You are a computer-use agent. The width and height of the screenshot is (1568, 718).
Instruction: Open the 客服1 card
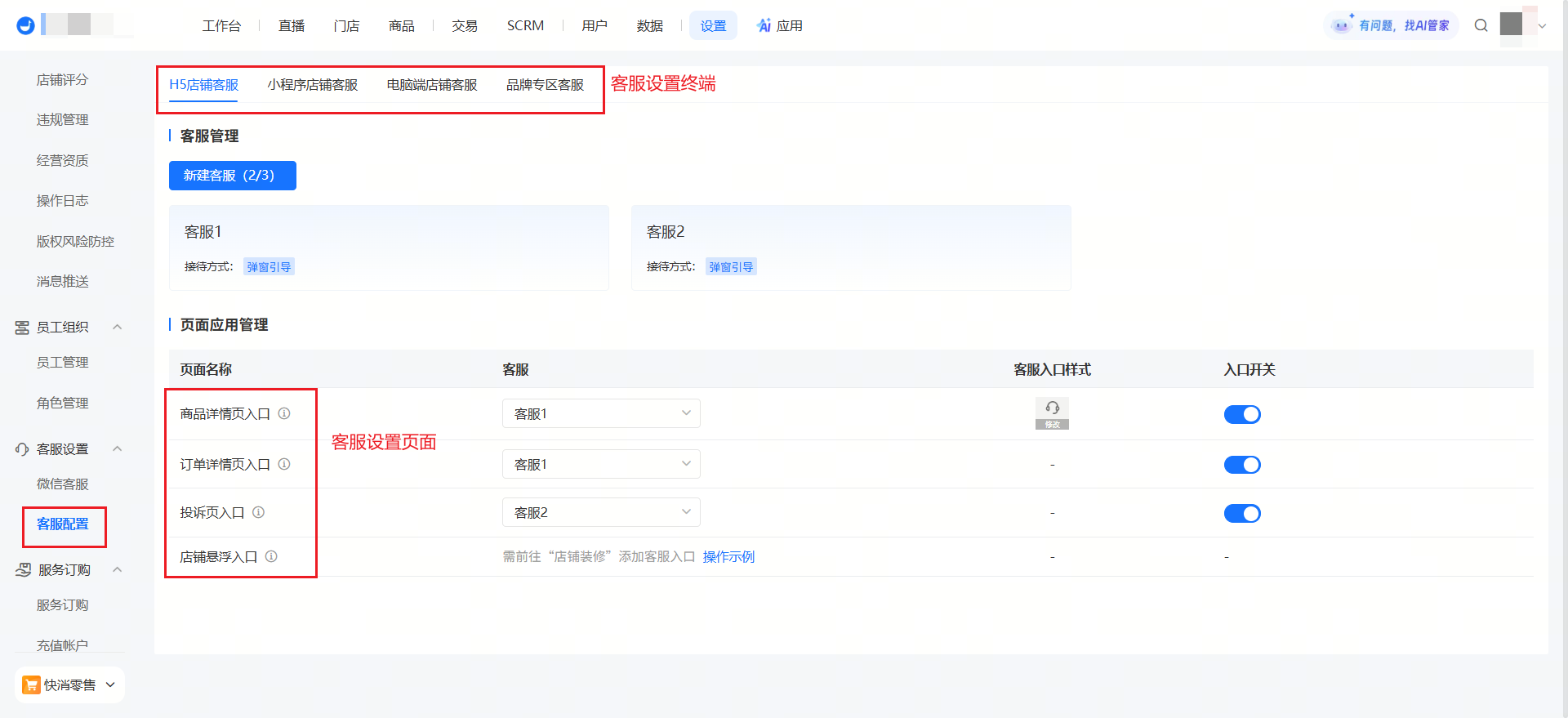click(389, 248)
